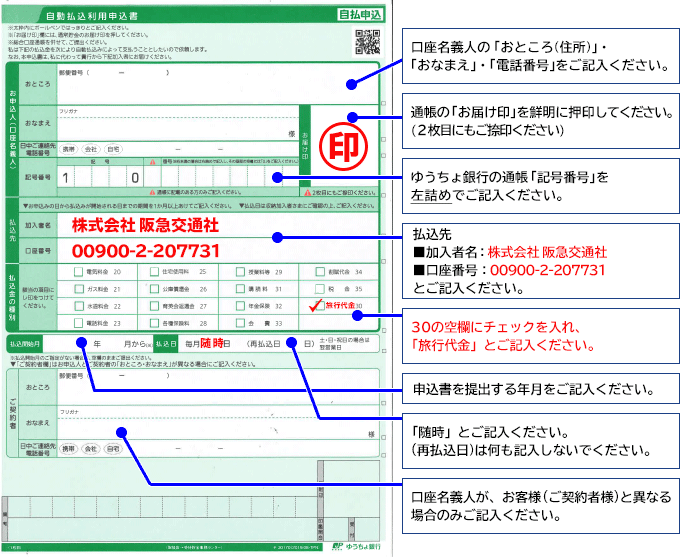Viewport: 680px width, 557px height.
Task: Check the 電気料金 20 checkbox
Action: point(79,271)
